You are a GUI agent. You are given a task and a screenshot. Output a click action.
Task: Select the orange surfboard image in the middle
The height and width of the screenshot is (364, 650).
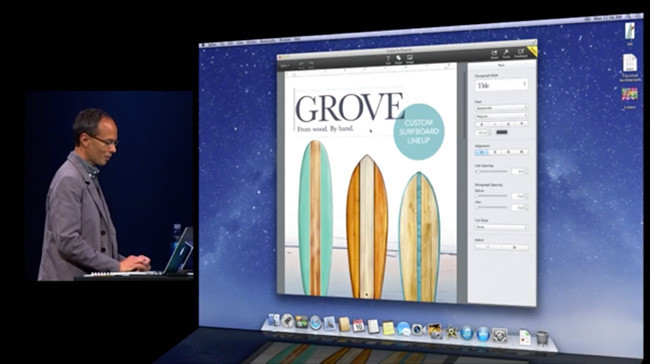pos(367,226)
